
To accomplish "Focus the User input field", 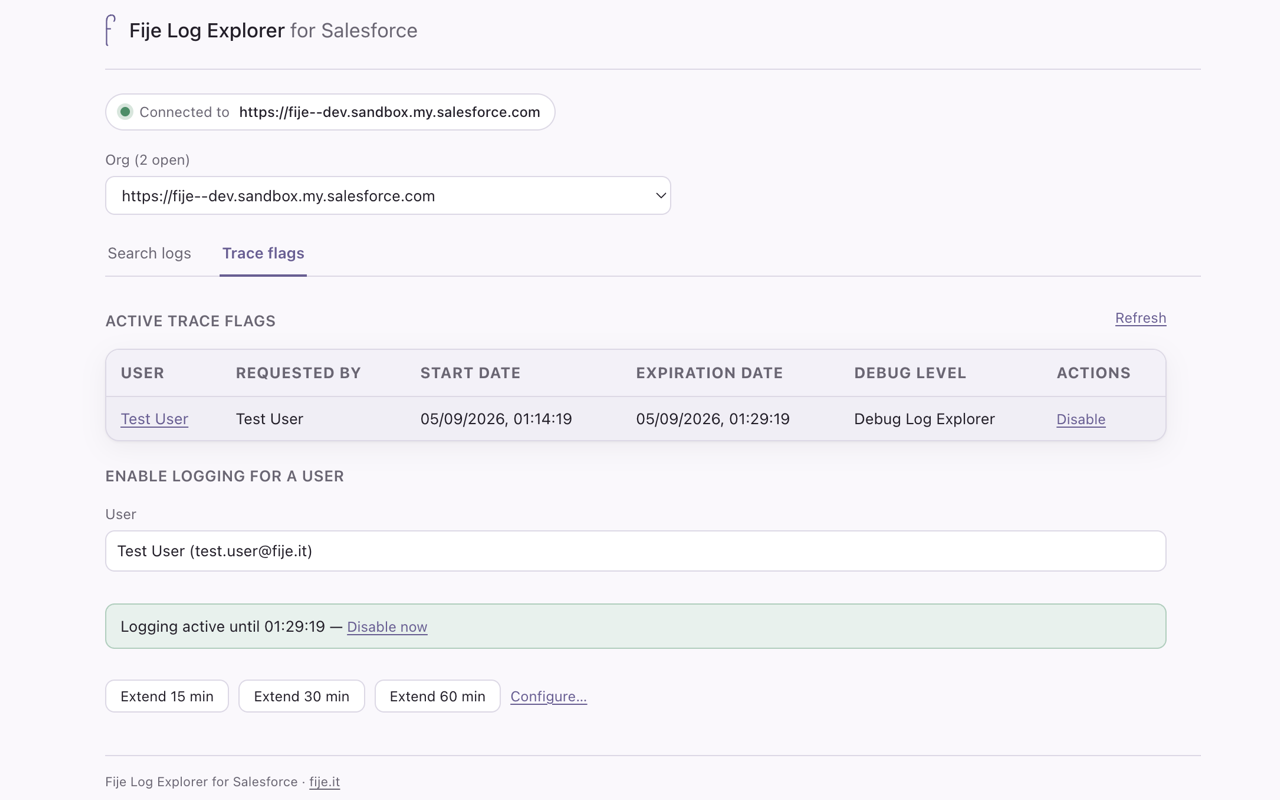I will coord(636,551).
